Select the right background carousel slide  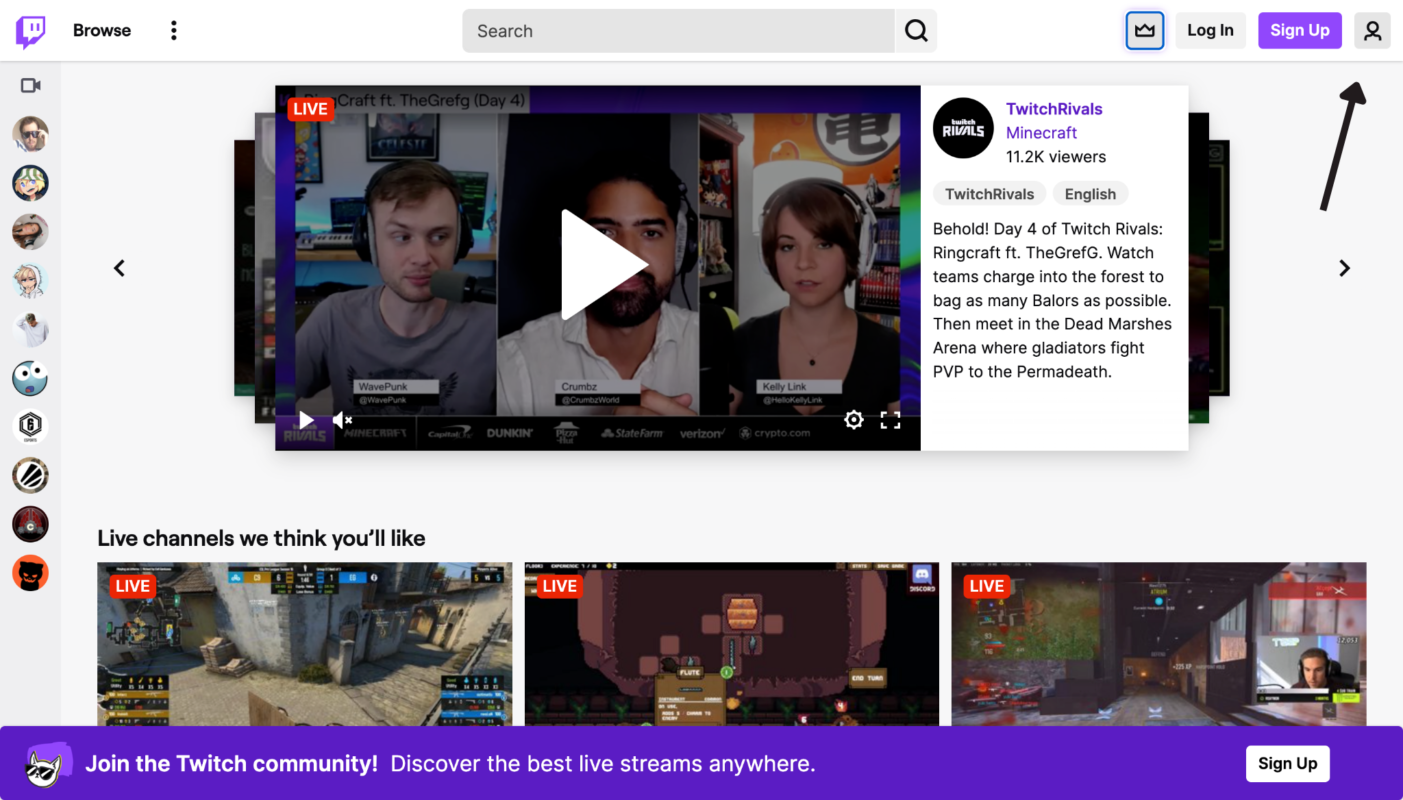click(x=1209, y=268)
